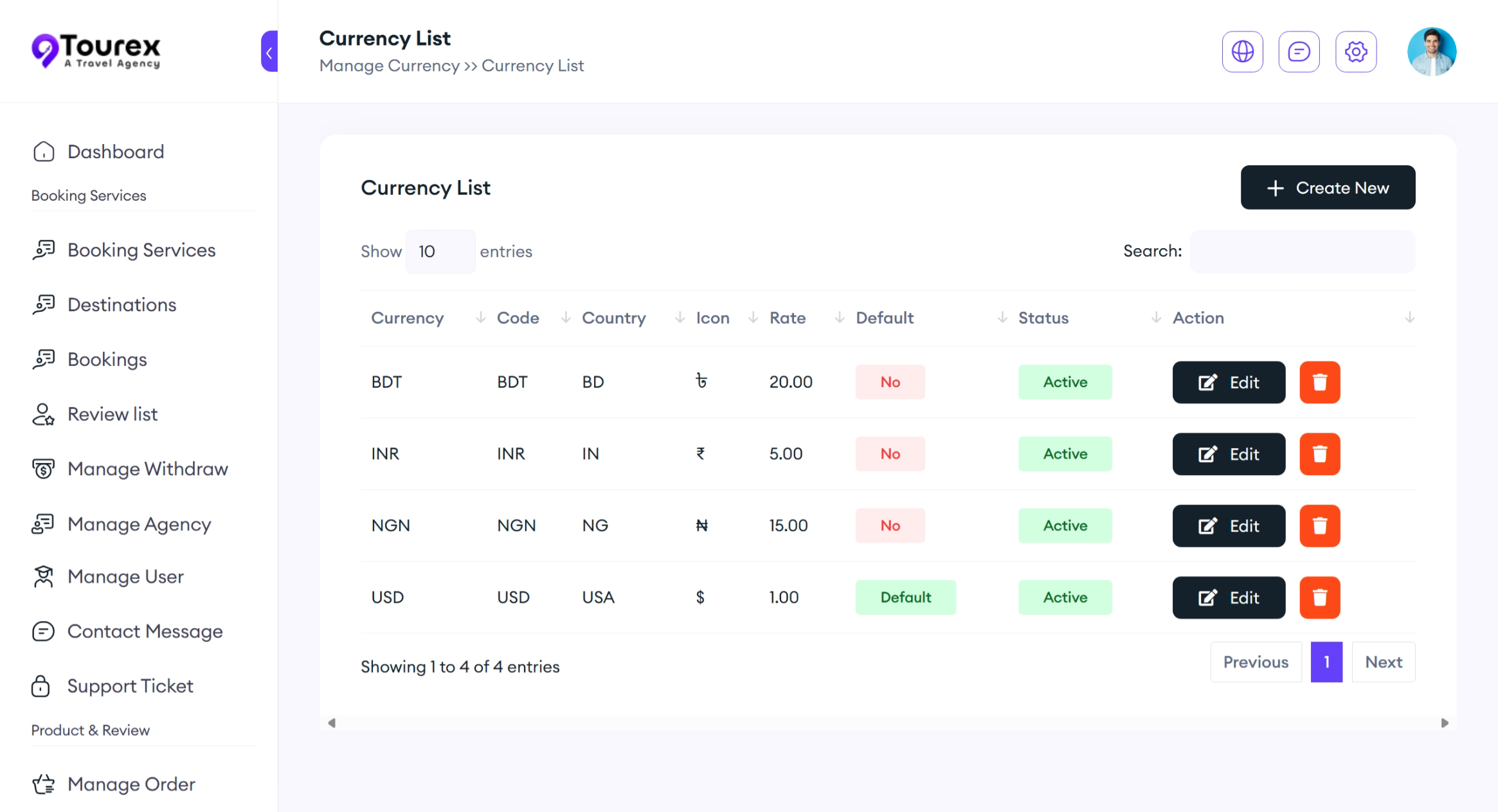Viewport: 1498px width, 812px height.
Task: Open the chat message icon in header
Action: pos(1299,51)
